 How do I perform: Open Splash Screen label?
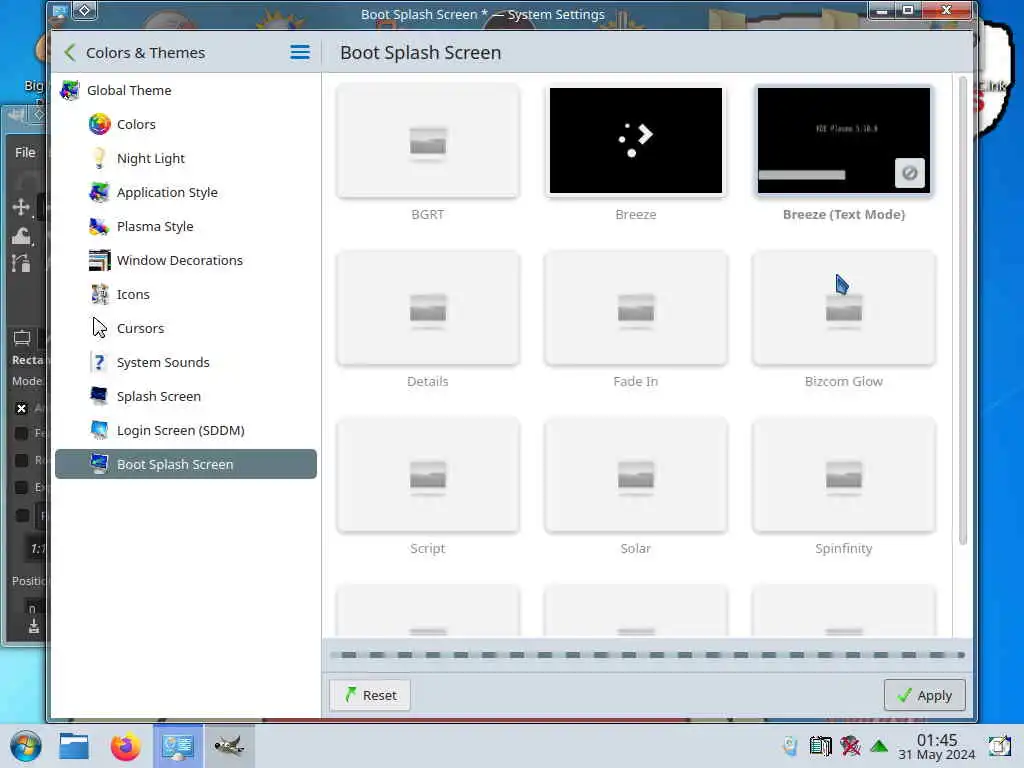click(x=159, y=396)
